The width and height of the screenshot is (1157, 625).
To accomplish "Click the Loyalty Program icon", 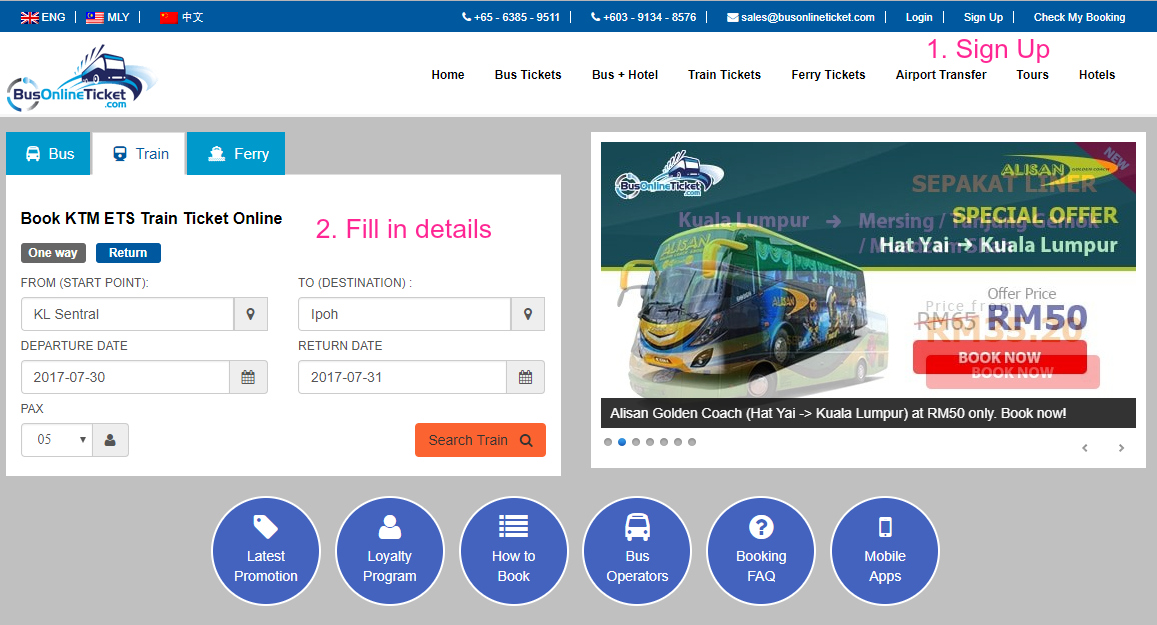I will click(x=390, y=550).
